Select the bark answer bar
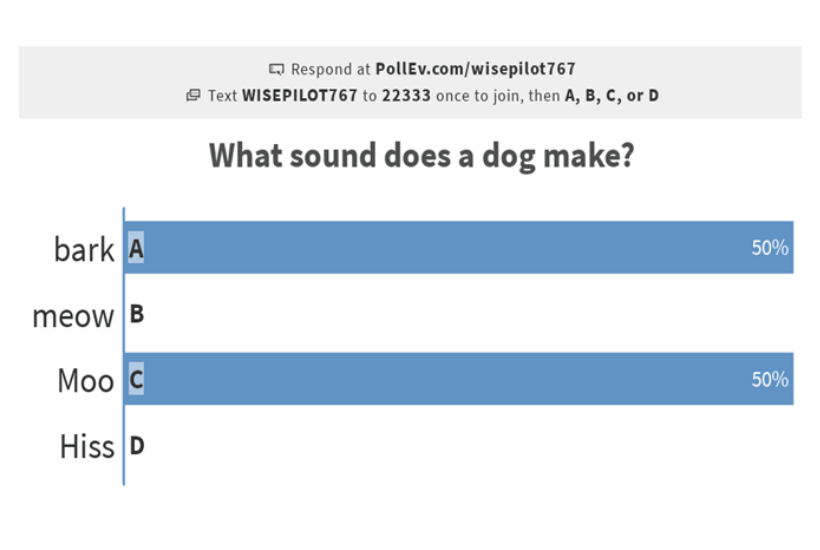This screenshot has width=820, height=550. [459, 247]
